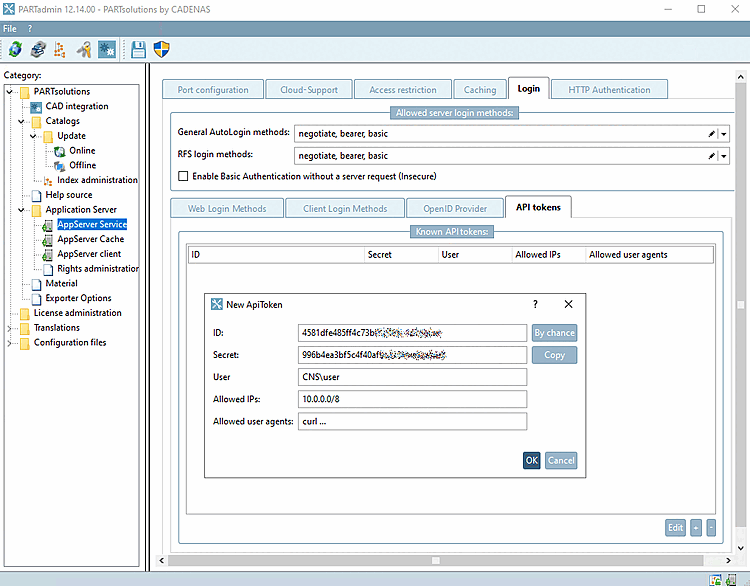The width and height of the screenshot is (750, 586).
Task: Collapse the Application Server tree node
Action: pyautogui.click(x=21, y=210)
